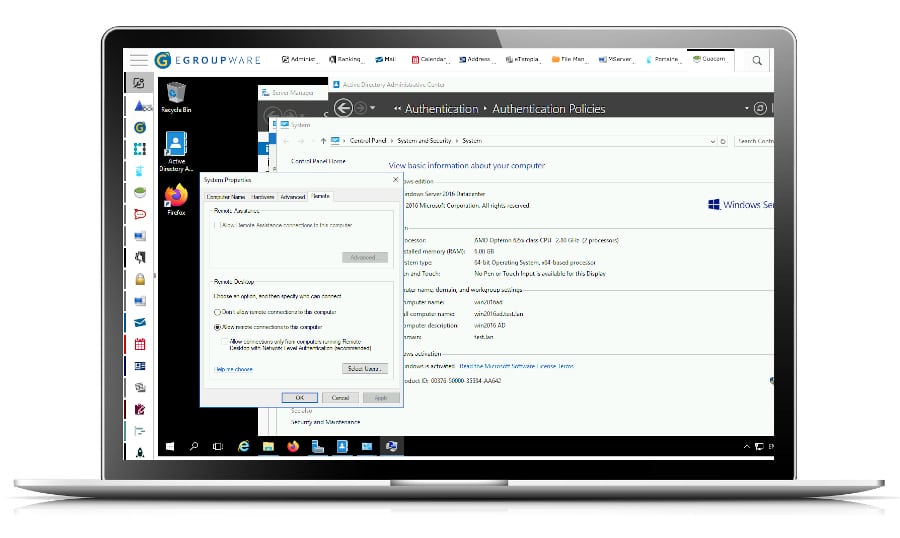The width and height of the screenshot is (900, 538).
Task: Click Control Panel in the address breadcrumb
Action: (x=368, y=141)
